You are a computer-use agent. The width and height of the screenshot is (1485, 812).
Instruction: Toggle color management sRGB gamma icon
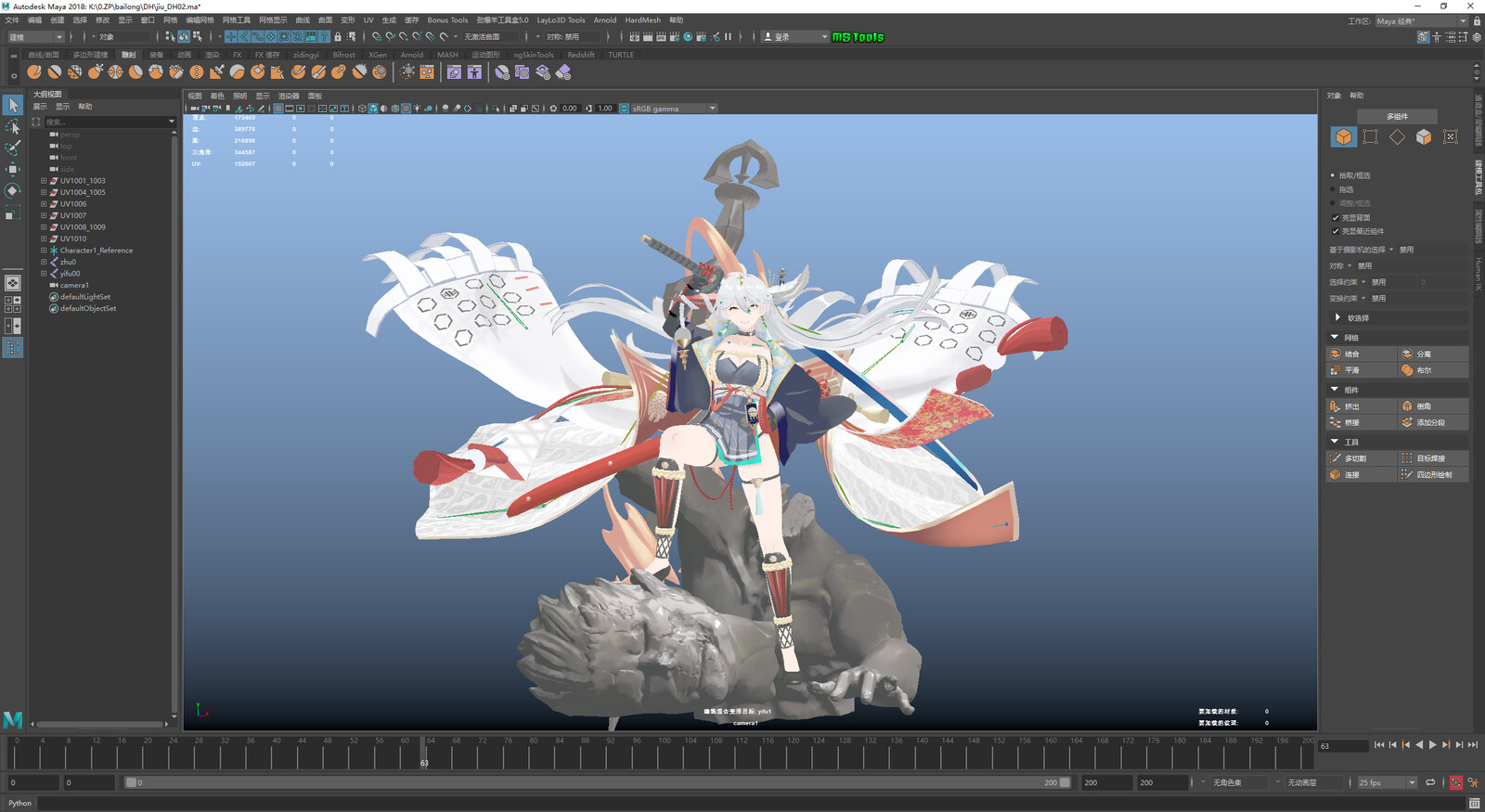(624, 109)
